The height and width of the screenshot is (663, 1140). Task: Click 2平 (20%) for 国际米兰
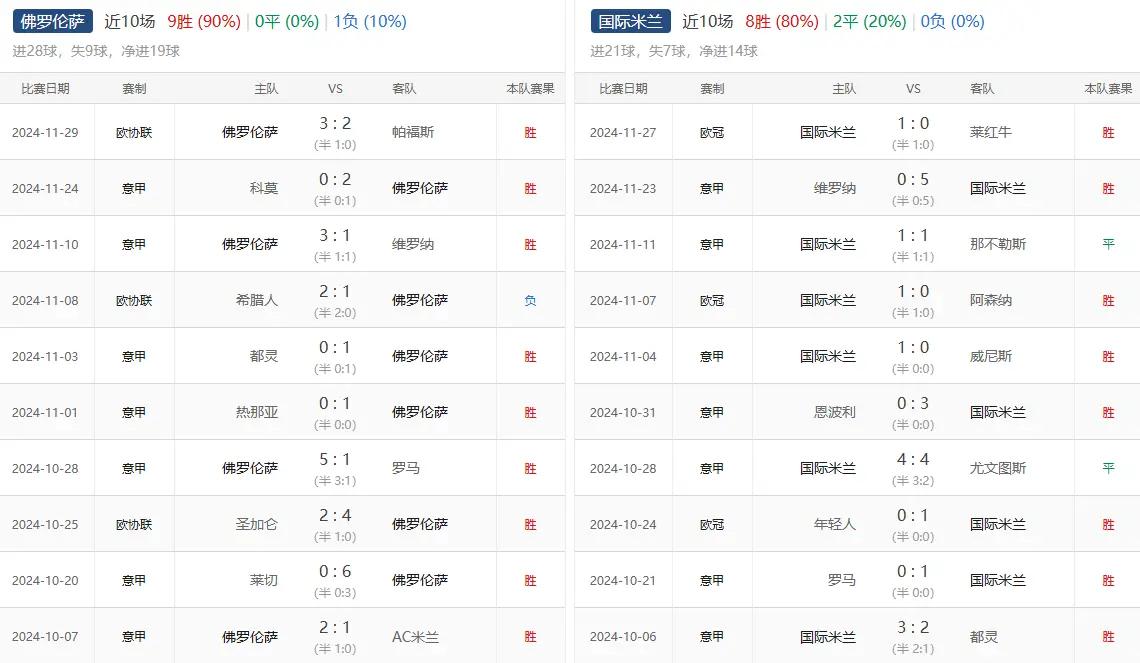click(870, 22)
